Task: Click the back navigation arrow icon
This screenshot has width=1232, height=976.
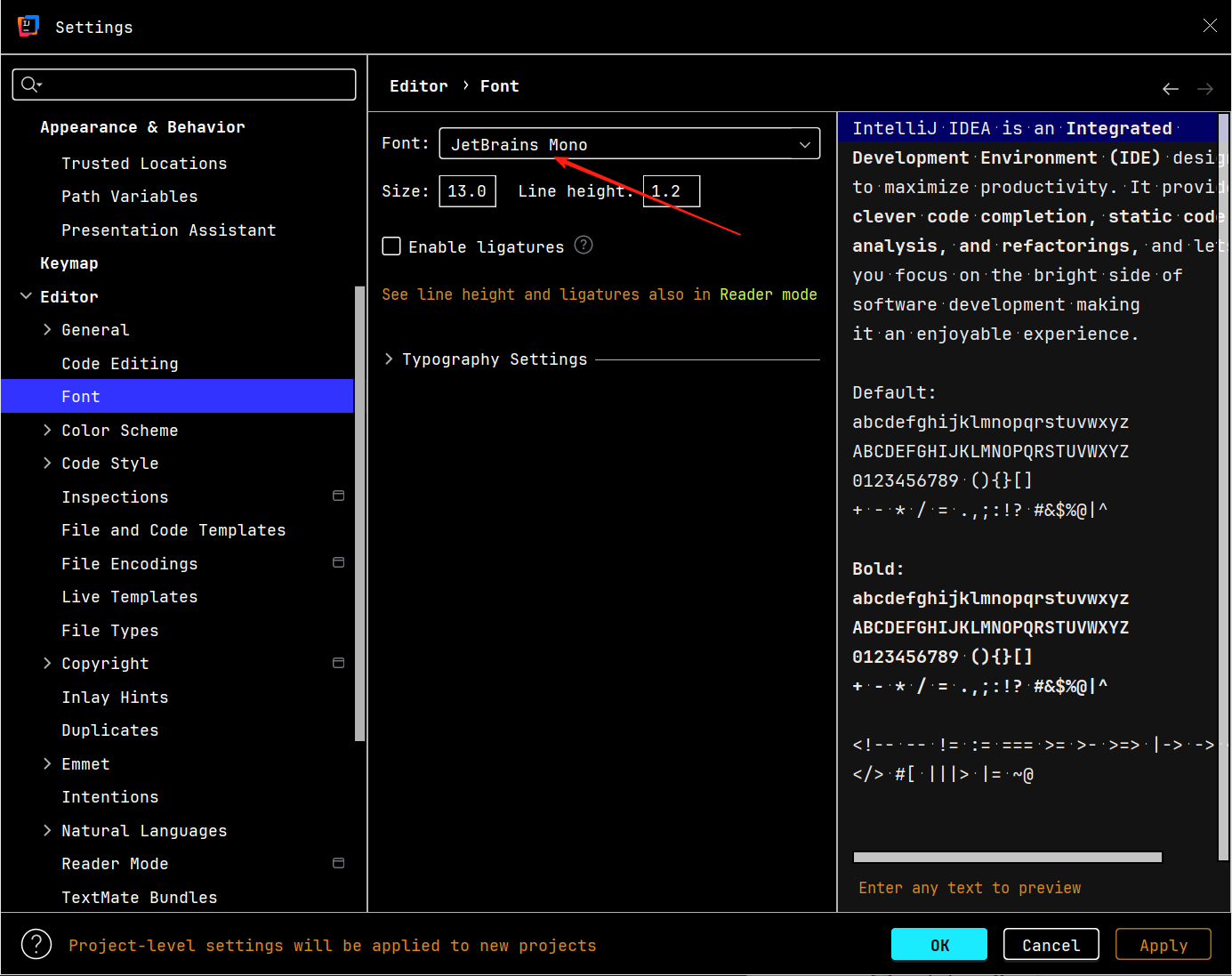Action: [1171, 89]
